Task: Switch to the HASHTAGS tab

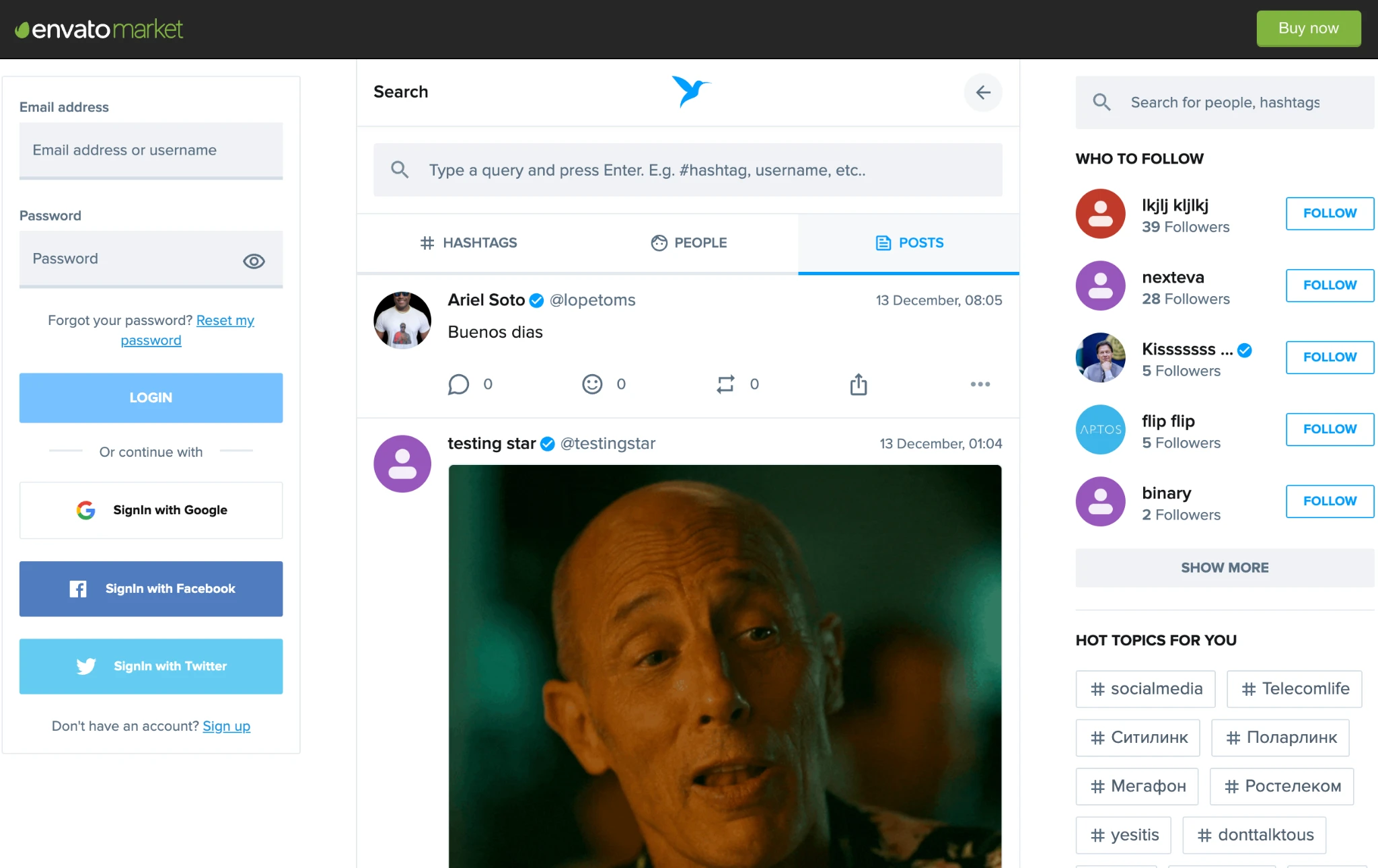Action: click(468, 243)
